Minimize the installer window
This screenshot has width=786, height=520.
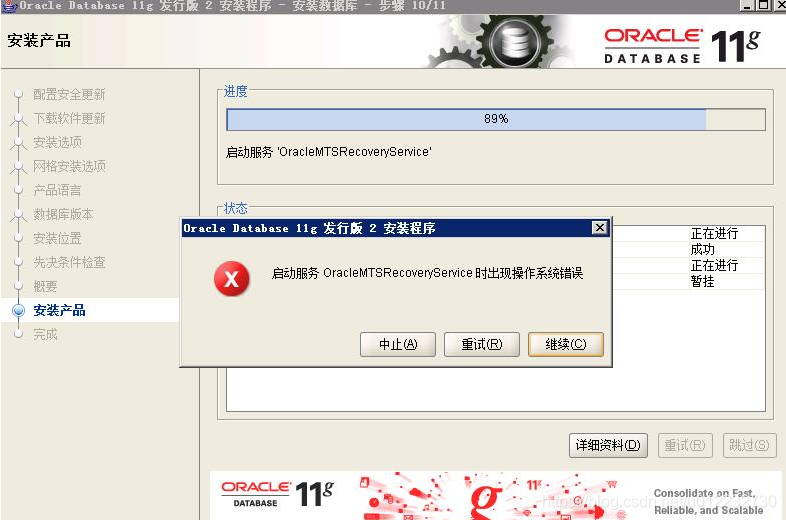[x=747, y=6]
